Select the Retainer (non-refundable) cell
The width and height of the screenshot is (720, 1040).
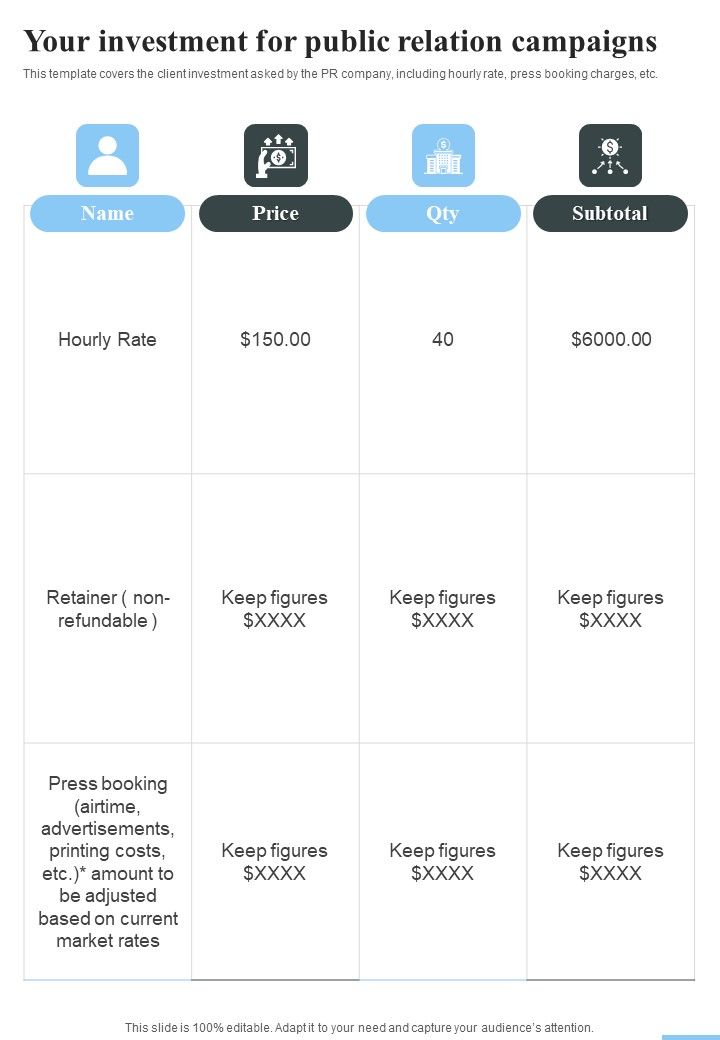pyautogui.click(x=108, y=609)
